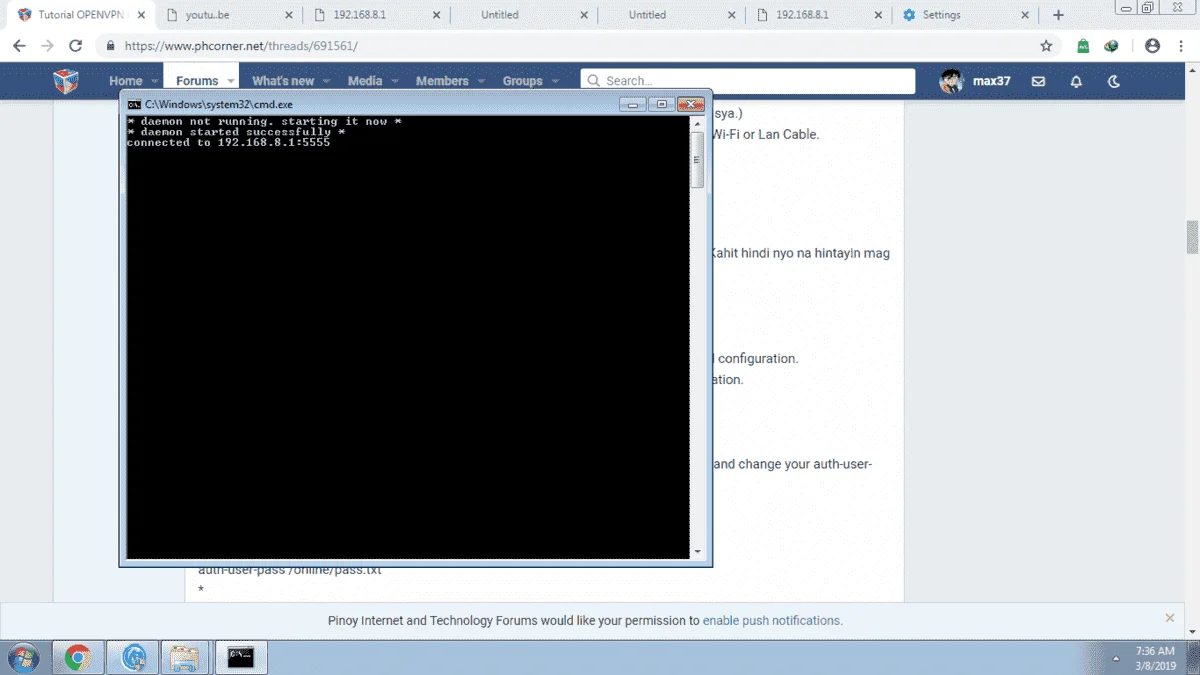The height and width of the screenshot is (675, 1200).
Task: Click the browser Forward arrow
Action: click(x=47, y=46)
